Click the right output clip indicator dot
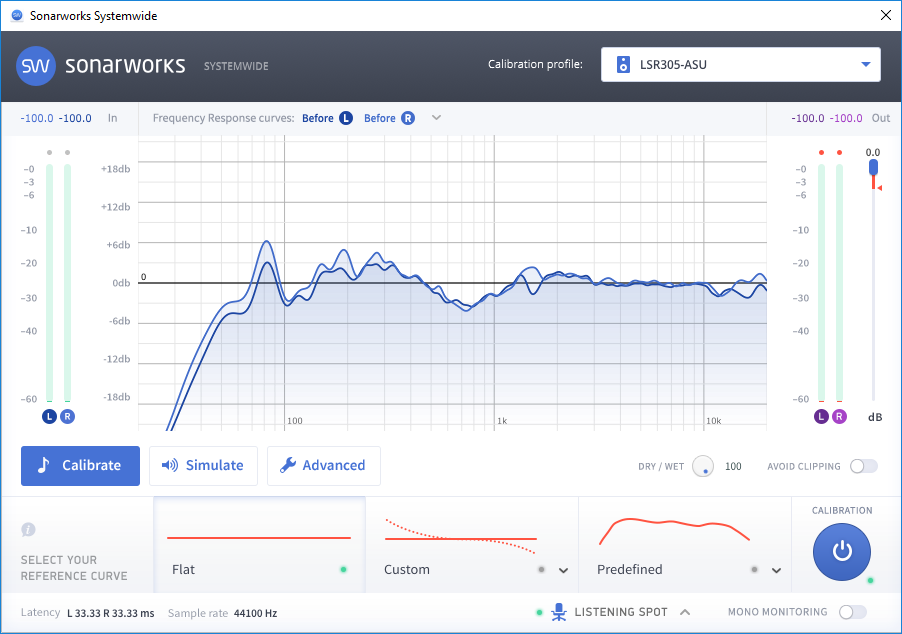This screenshot has height=634, width=902. click(x=839, y=152)
